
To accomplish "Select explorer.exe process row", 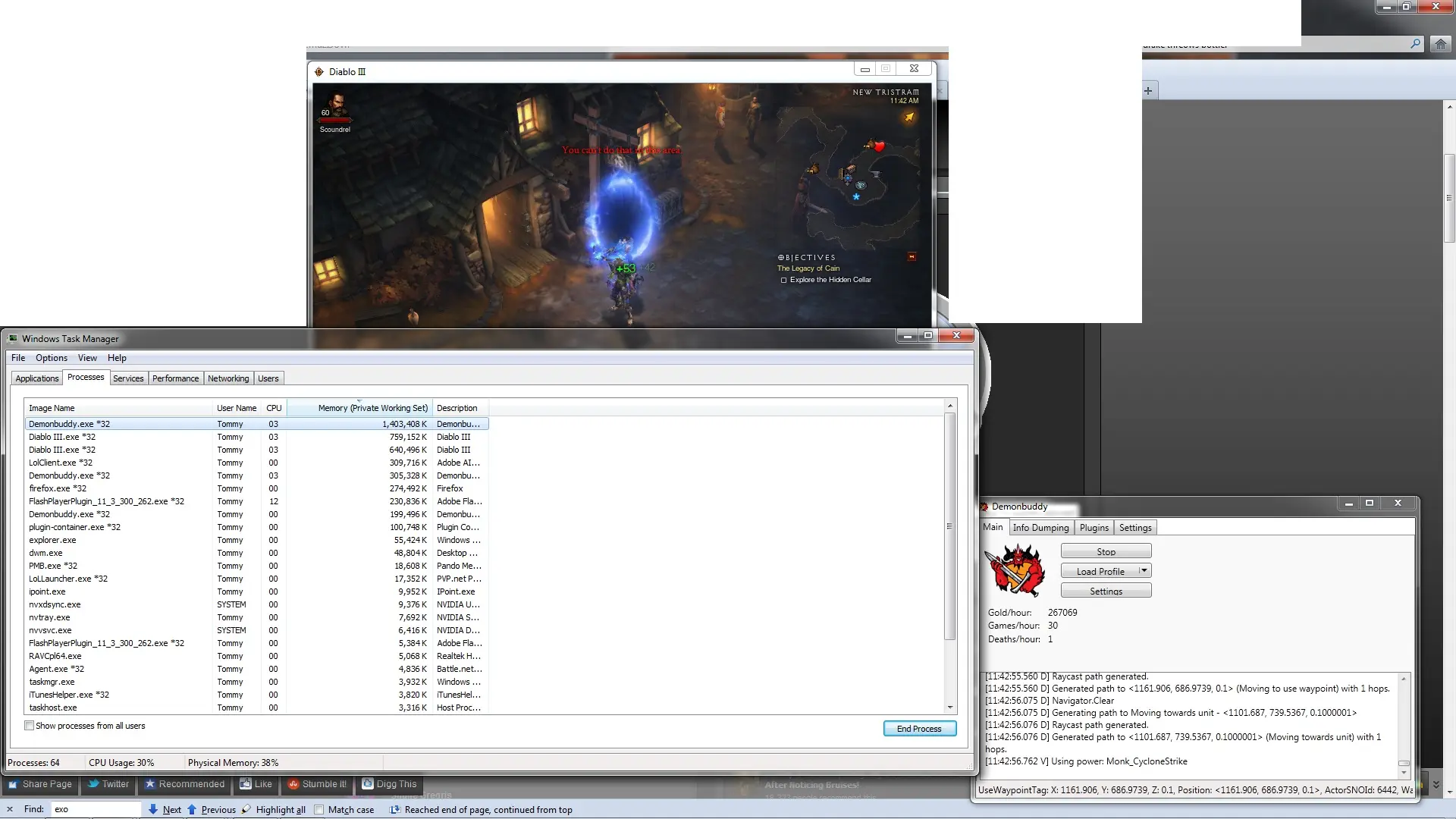I will [256, 540].
